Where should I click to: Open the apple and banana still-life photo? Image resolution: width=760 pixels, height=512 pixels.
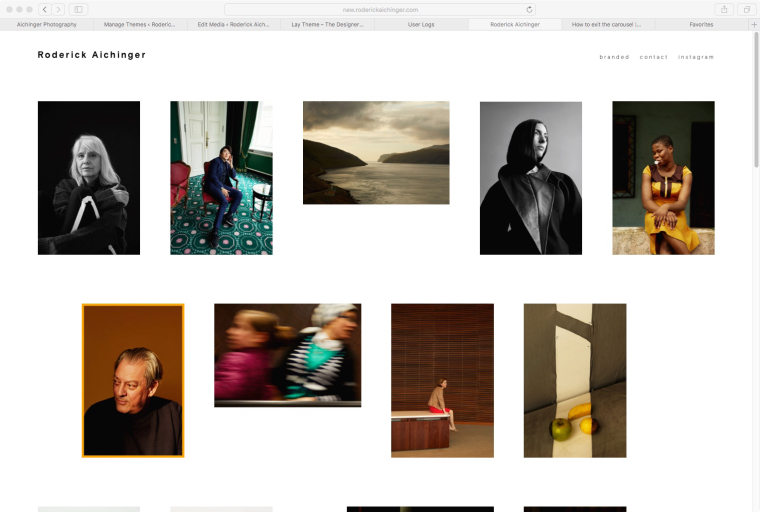[x=575, y=380]
